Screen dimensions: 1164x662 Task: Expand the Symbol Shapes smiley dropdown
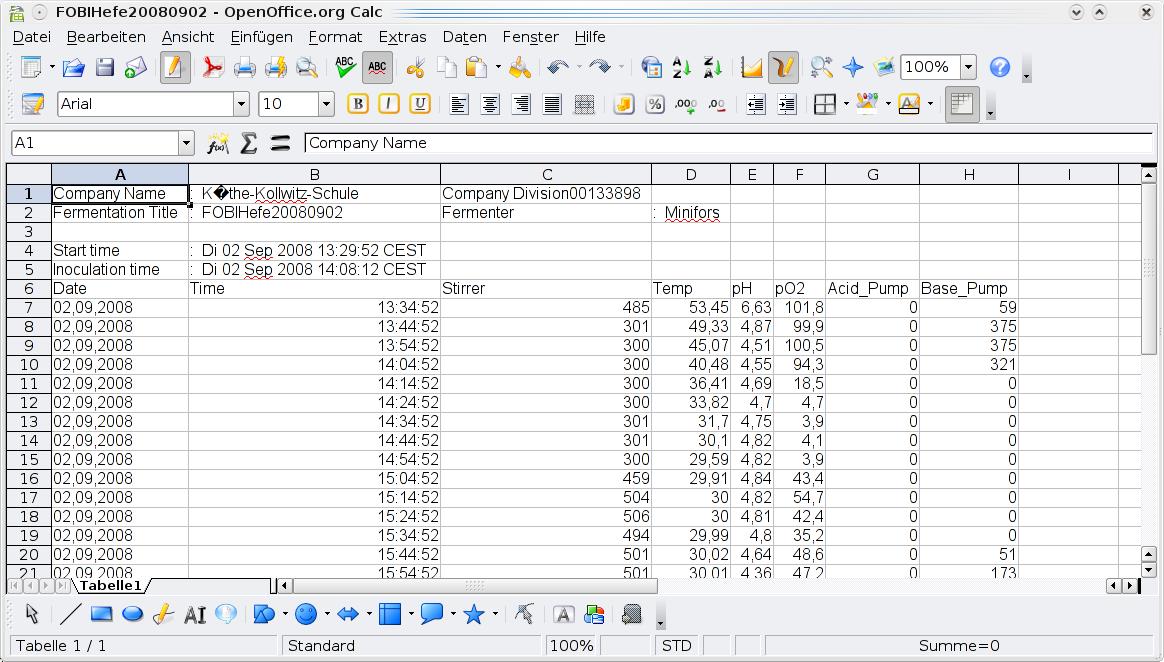click(327, 615)
